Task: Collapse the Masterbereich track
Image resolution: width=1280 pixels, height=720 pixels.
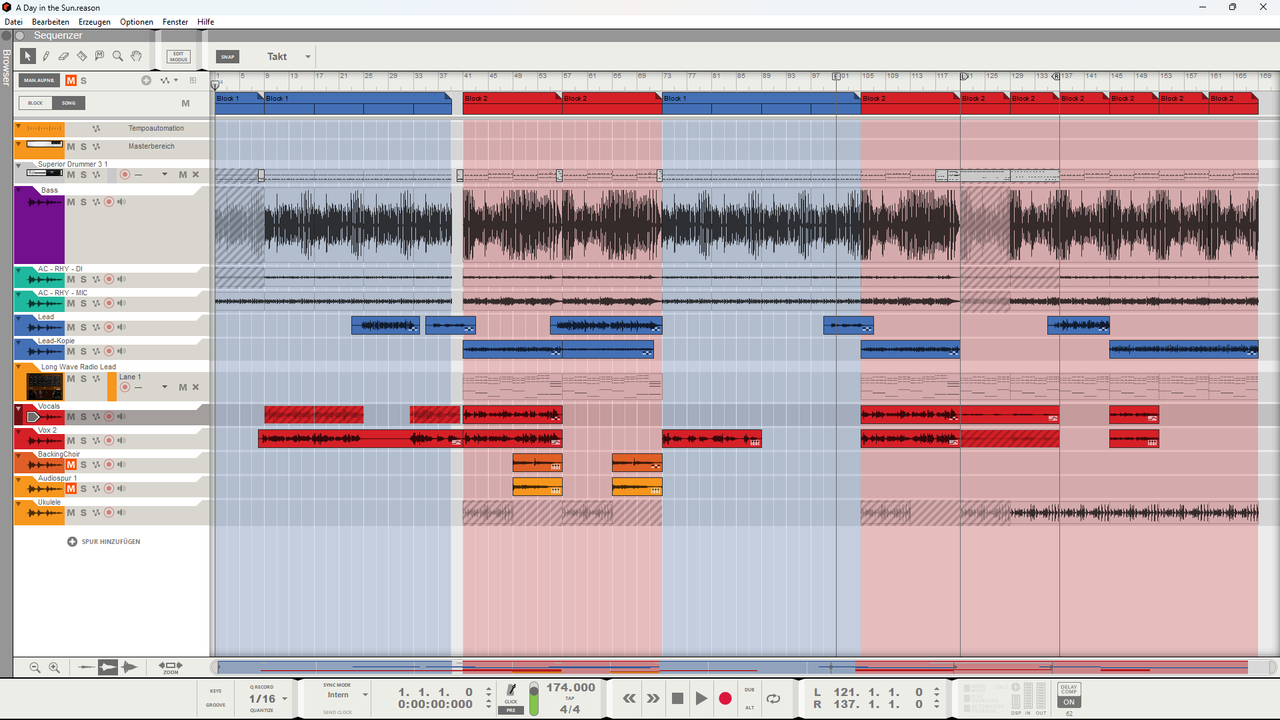Action: coord(18,143)
